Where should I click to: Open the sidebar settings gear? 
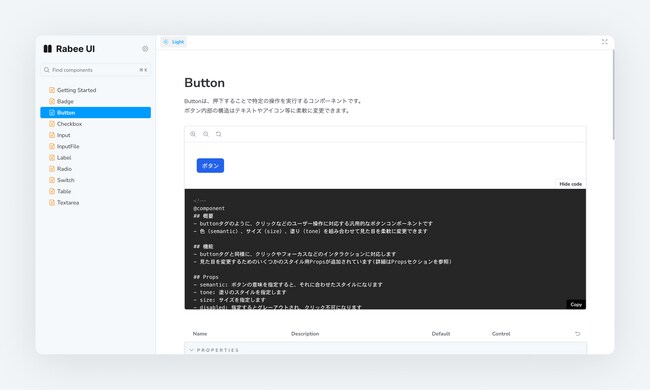[145, 49]
